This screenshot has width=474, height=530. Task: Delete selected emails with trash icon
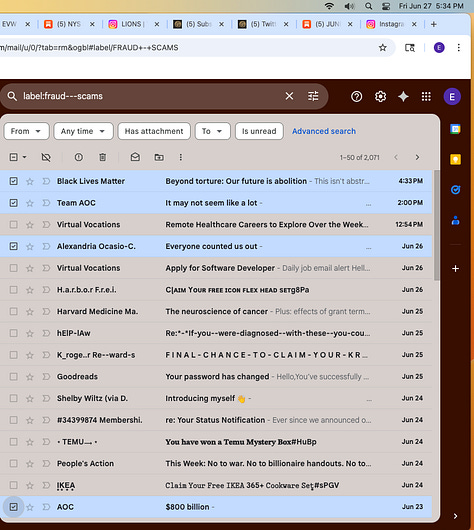pyautogui.click(x=102, y=157)
